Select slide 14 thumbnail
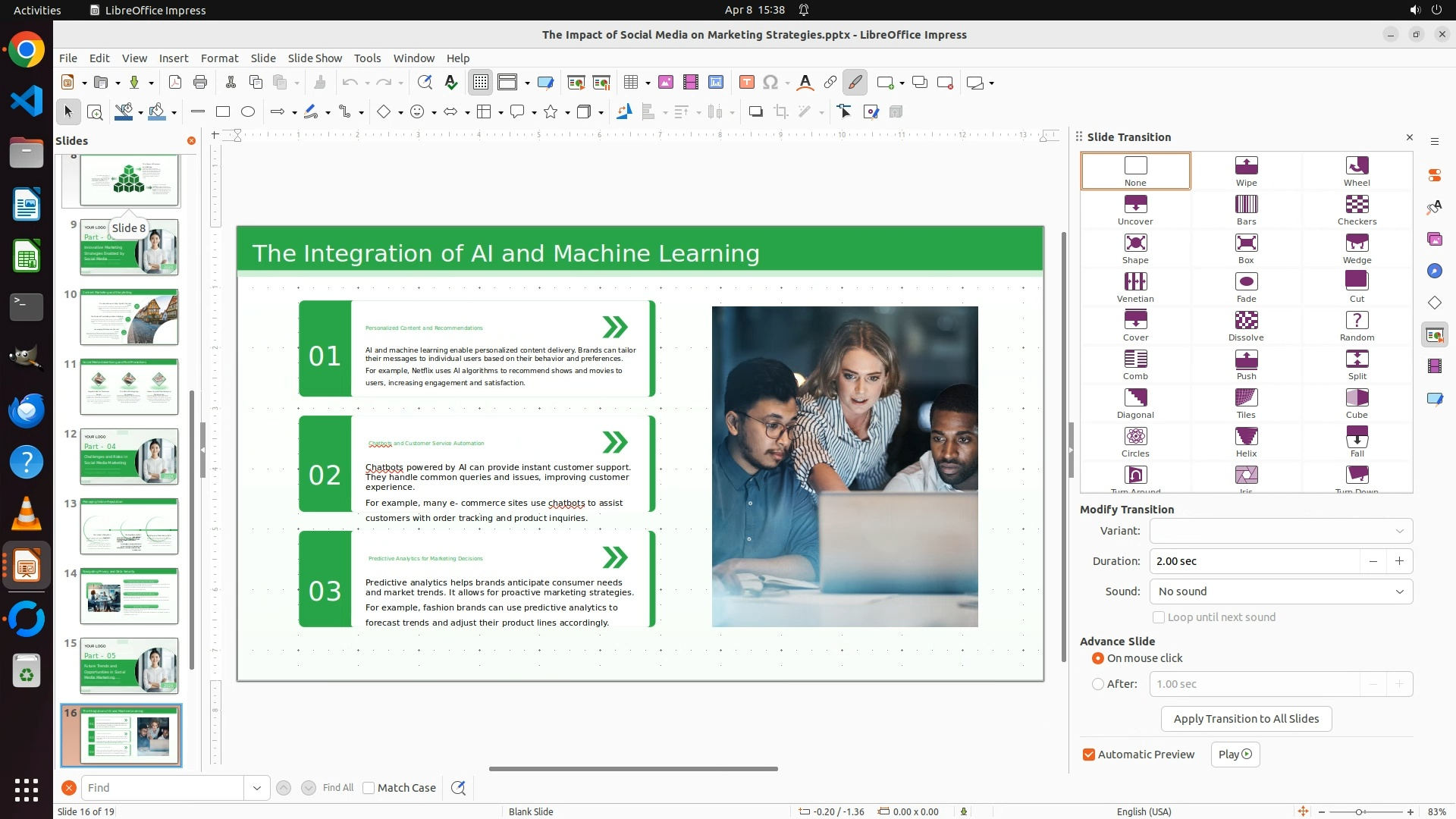This screenshot has height=819, width=1456. coord(129,596)
